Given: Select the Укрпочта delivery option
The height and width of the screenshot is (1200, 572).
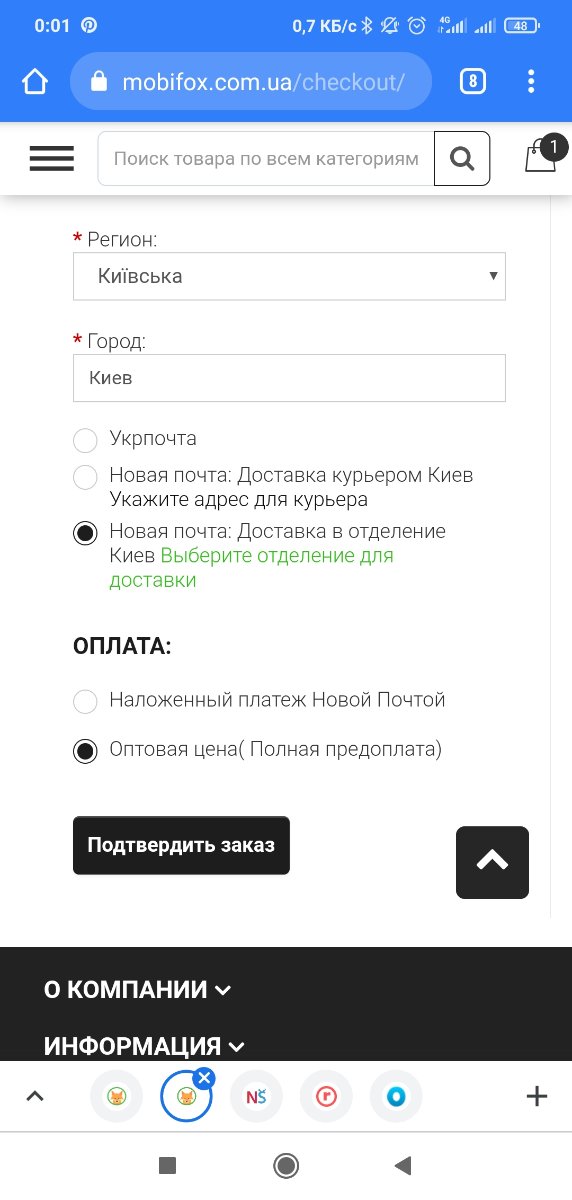Looking at the screenshot, I should pyautogui.click(x=86, y=440).
